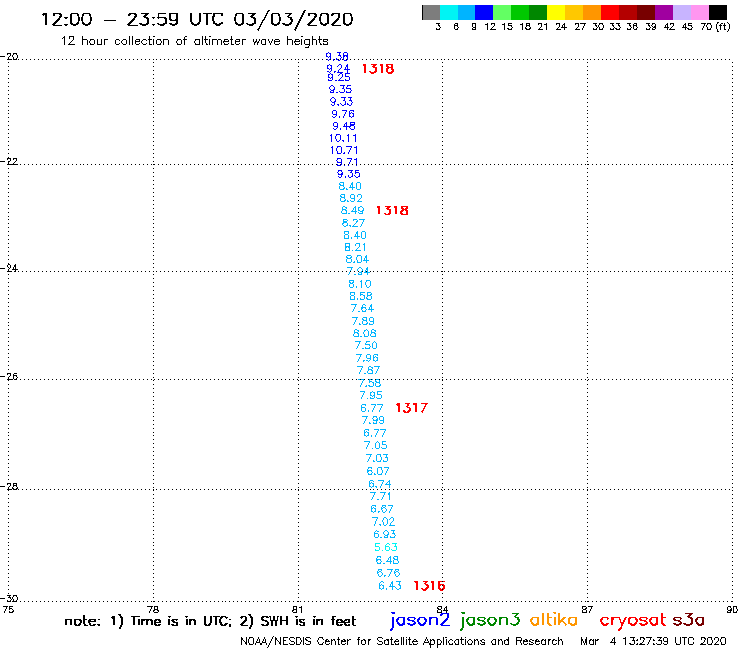Pick the purple swatch in the color scale
This screenshot has height=650, width=740.
click(664, 12)
